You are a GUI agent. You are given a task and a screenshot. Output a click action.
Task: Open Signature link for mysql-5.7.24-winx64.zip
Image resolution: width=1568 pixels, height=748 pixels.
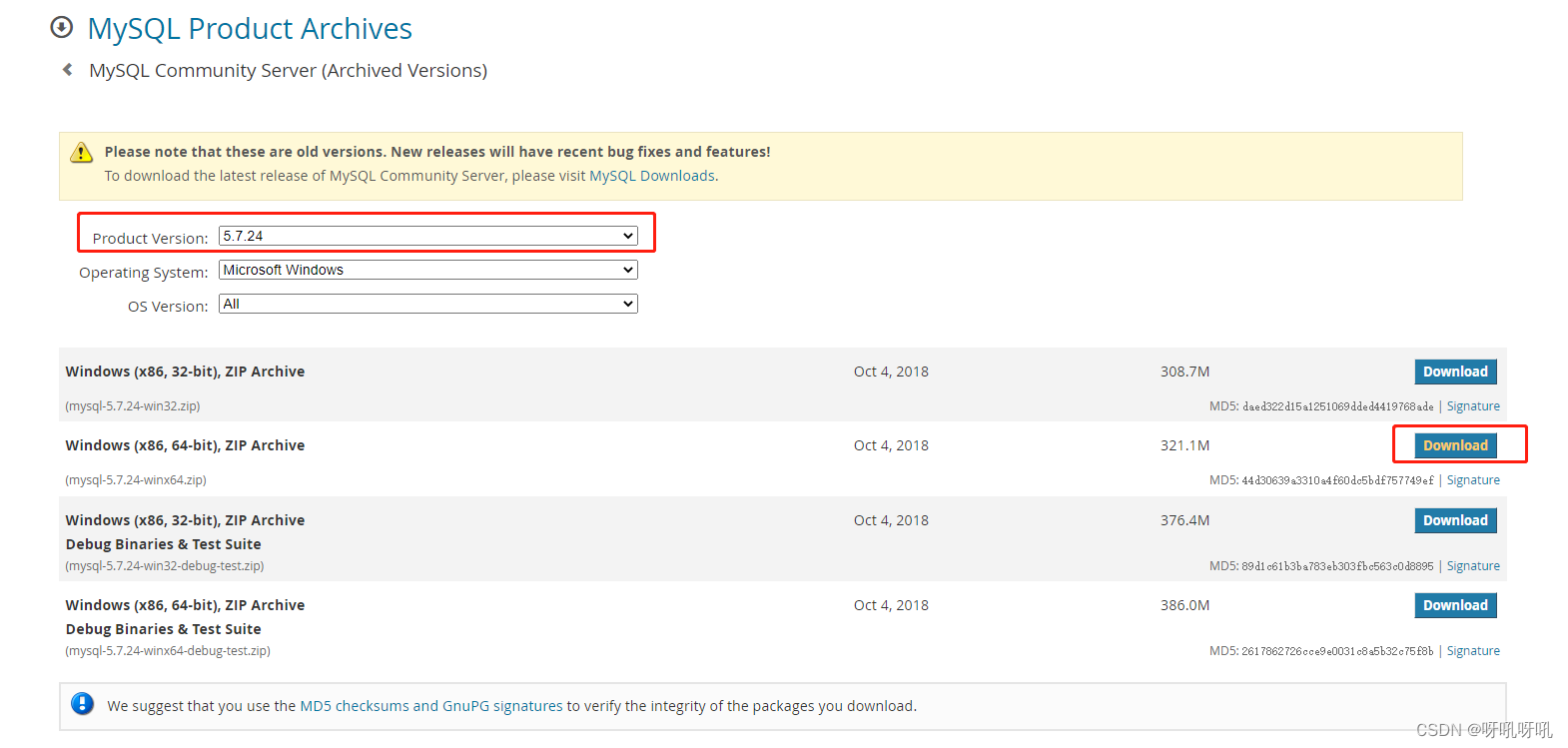pyautogui.click(x=1473, y=480)
